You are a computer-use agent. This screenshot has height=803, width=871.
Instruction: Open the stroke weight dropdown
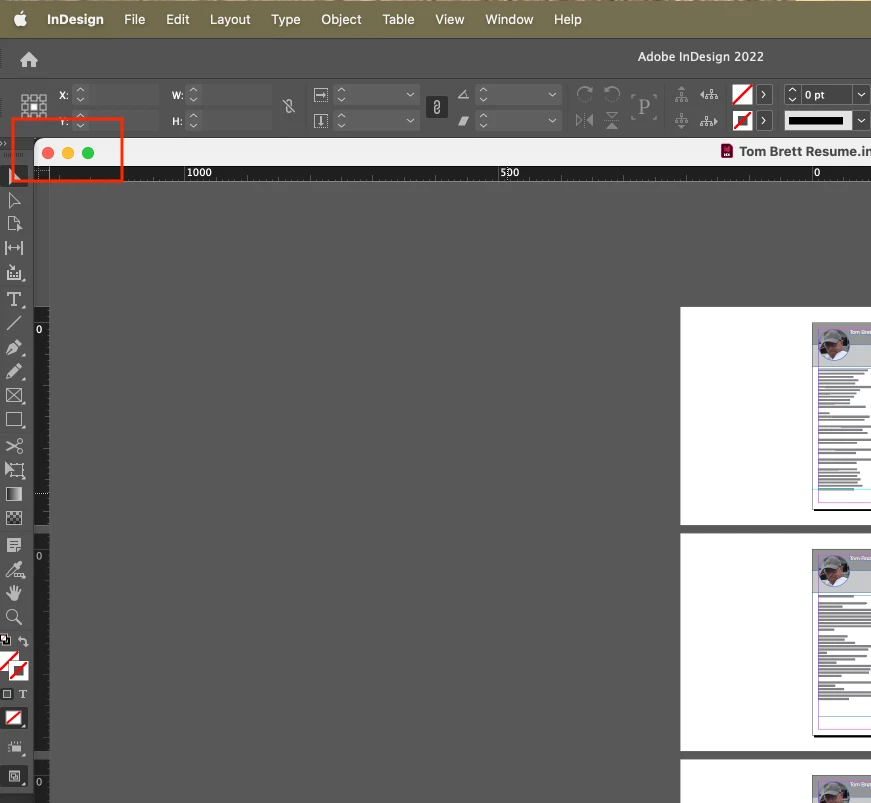pos(861,95)
